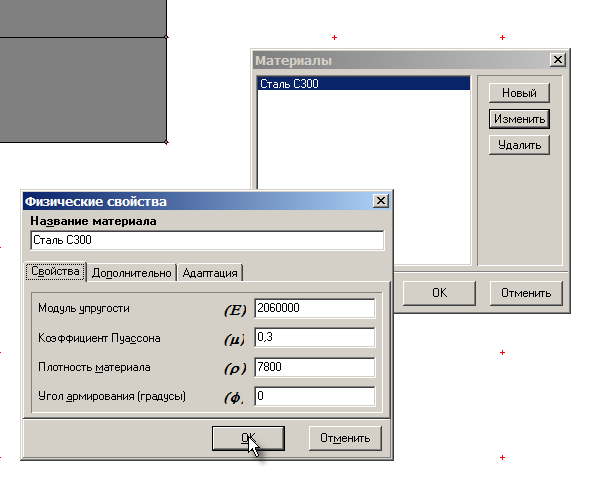Viewport: 599px width, 486px height.
Task: Switch to the Свойства tab
Action: click(55, 272)
